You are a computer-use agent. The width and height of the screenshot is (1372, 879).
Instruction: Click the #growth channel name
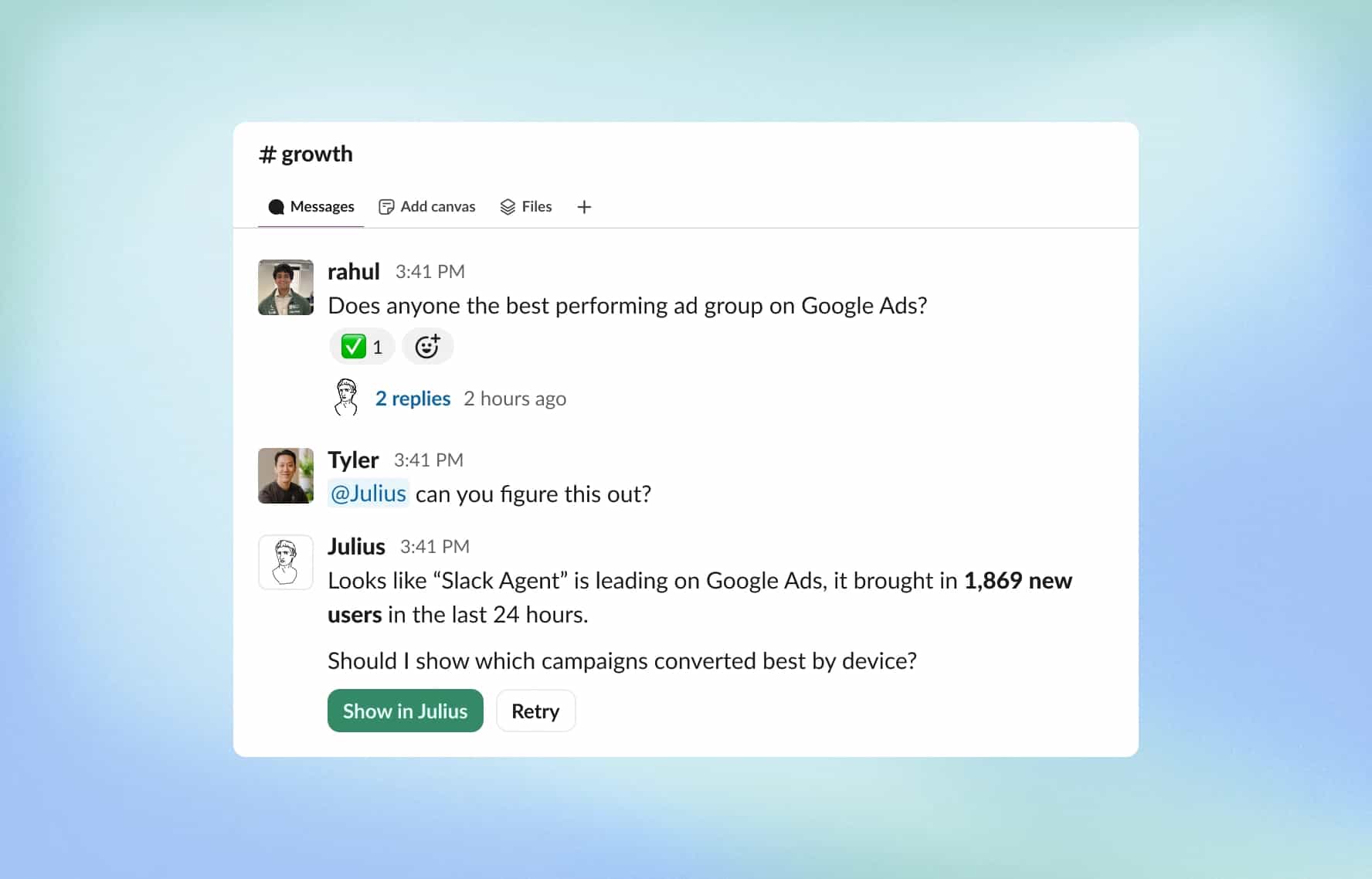click(x=306, y=154)
